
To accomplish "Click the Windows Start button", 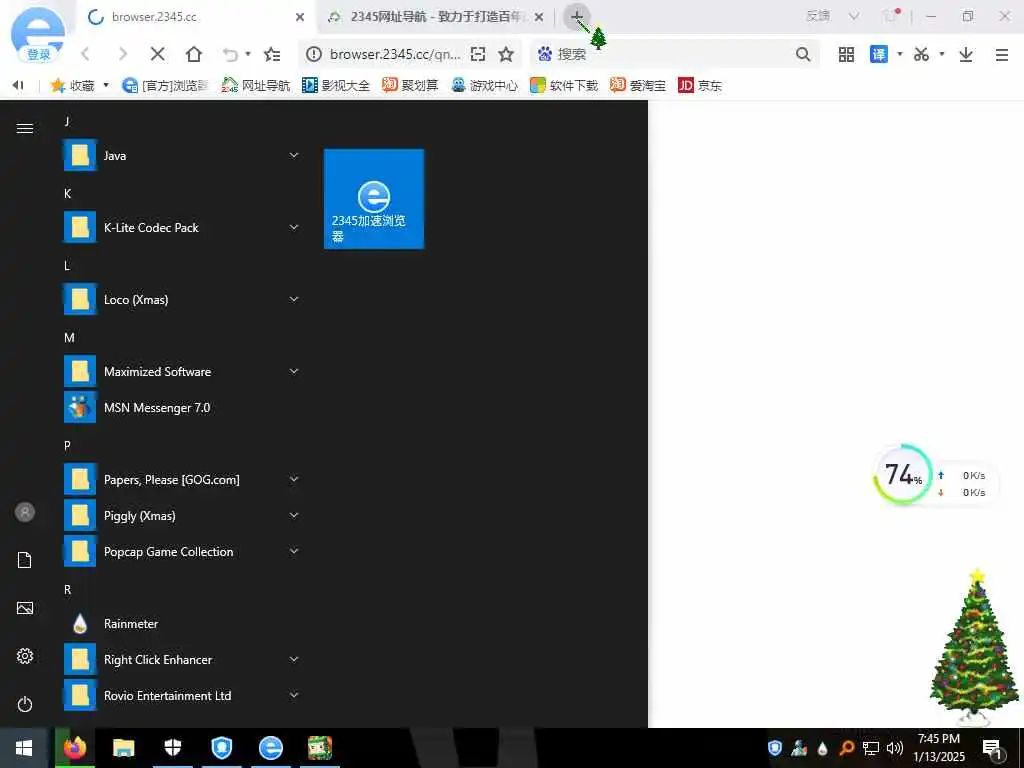I will 24,748.
